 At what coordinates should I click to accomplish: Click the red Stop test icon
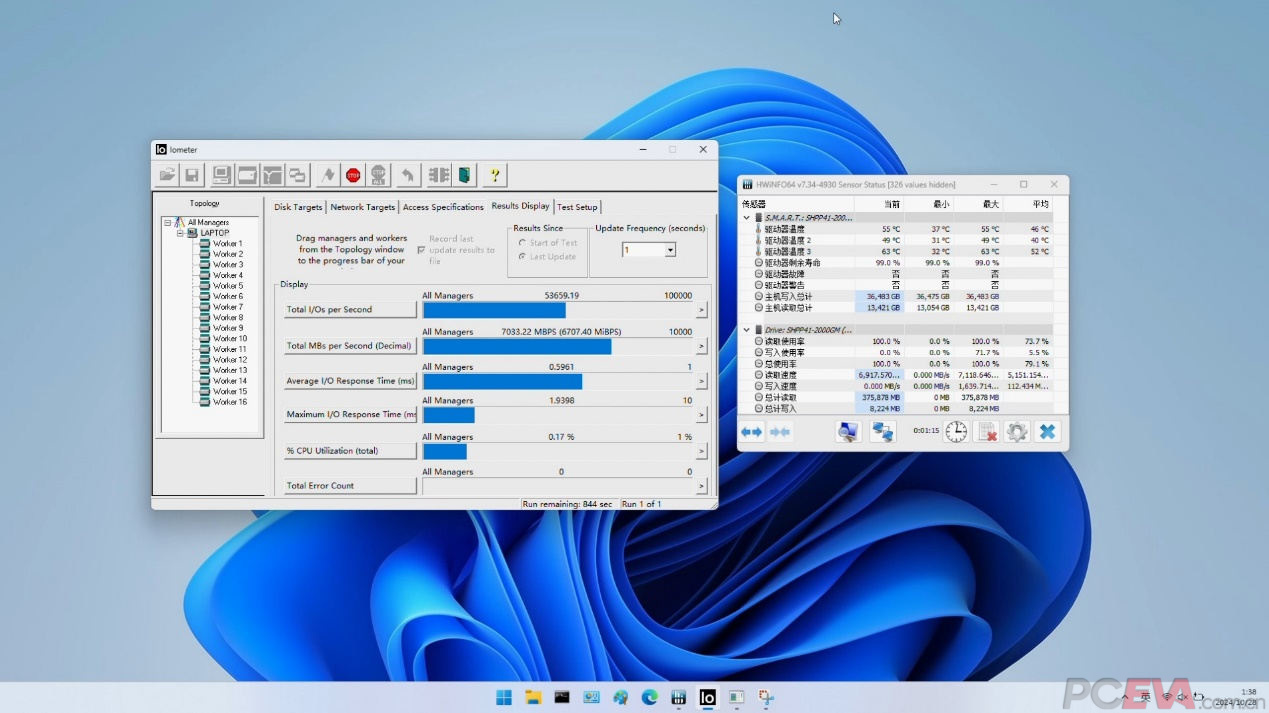353,175
